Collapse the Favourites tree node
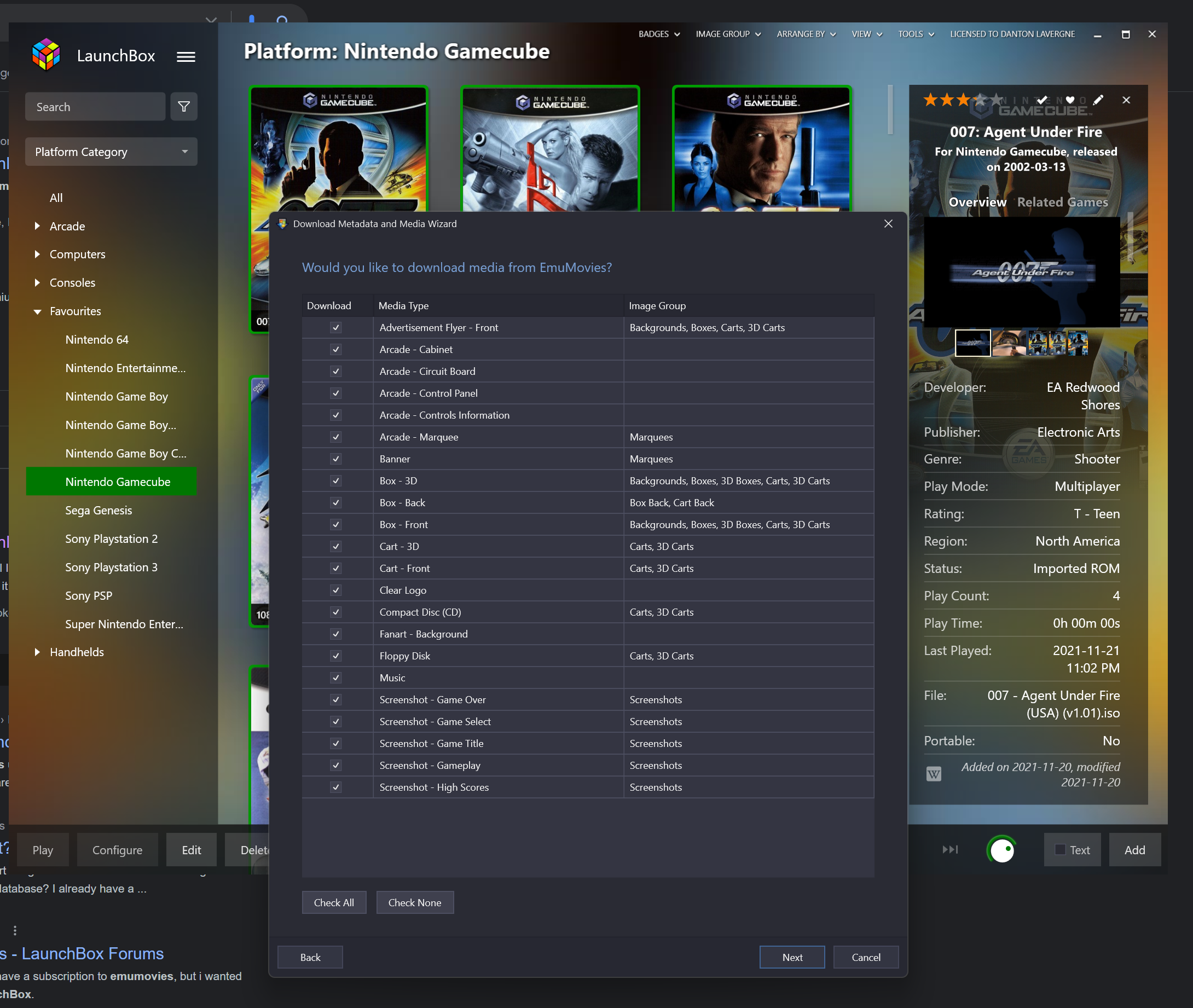The width and height of the screenshot is (1193, 1008). click(37, 311)
